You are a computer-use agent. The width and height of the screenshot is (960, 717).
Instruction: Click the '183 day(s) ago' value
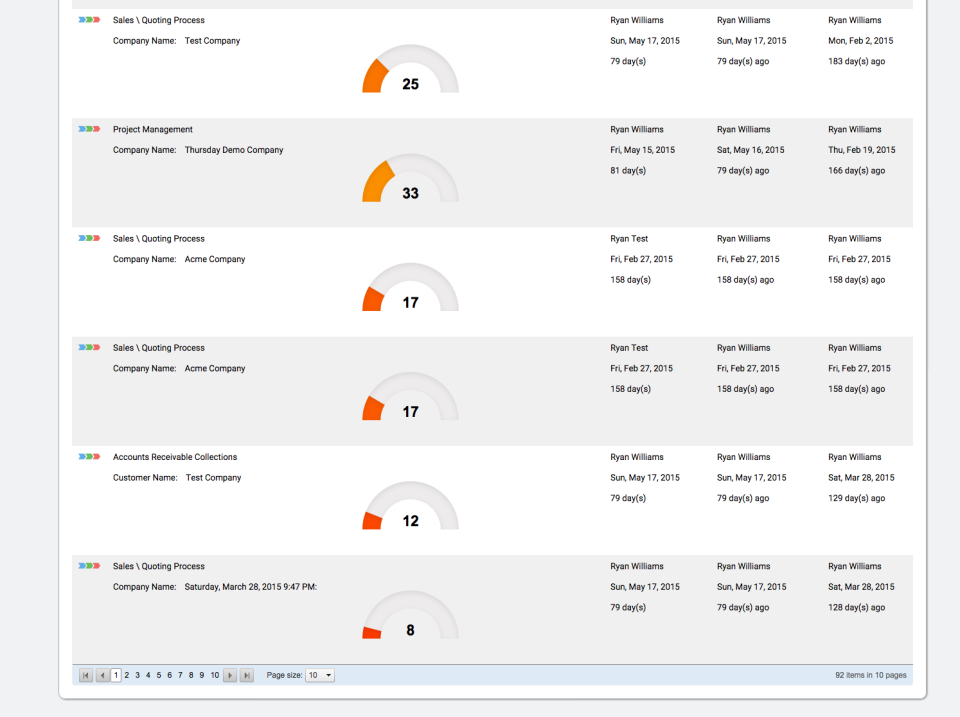tap(856, 61)
